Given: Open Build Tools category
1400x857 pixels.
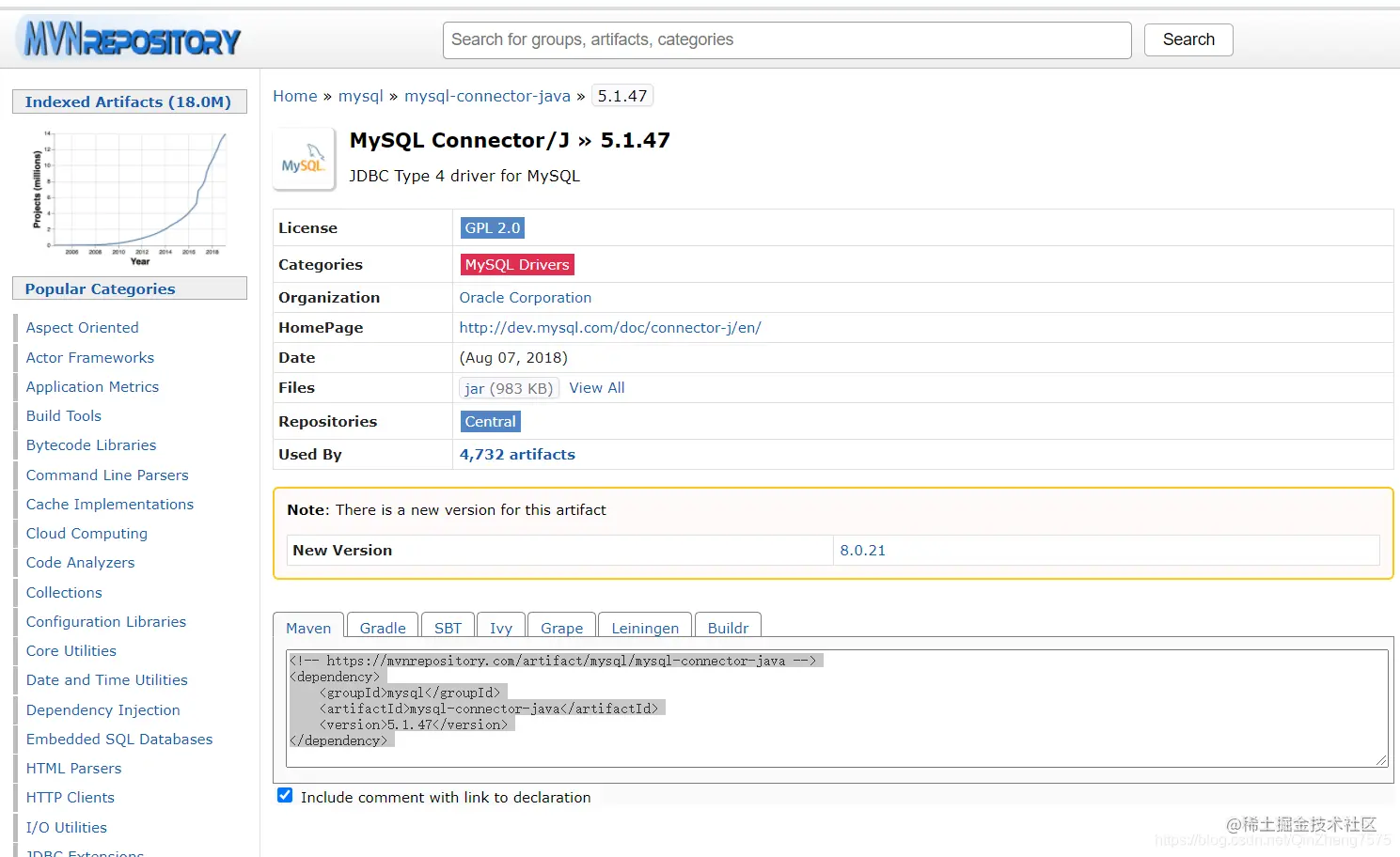Looking at the screenshot, I should pos(64,415).
